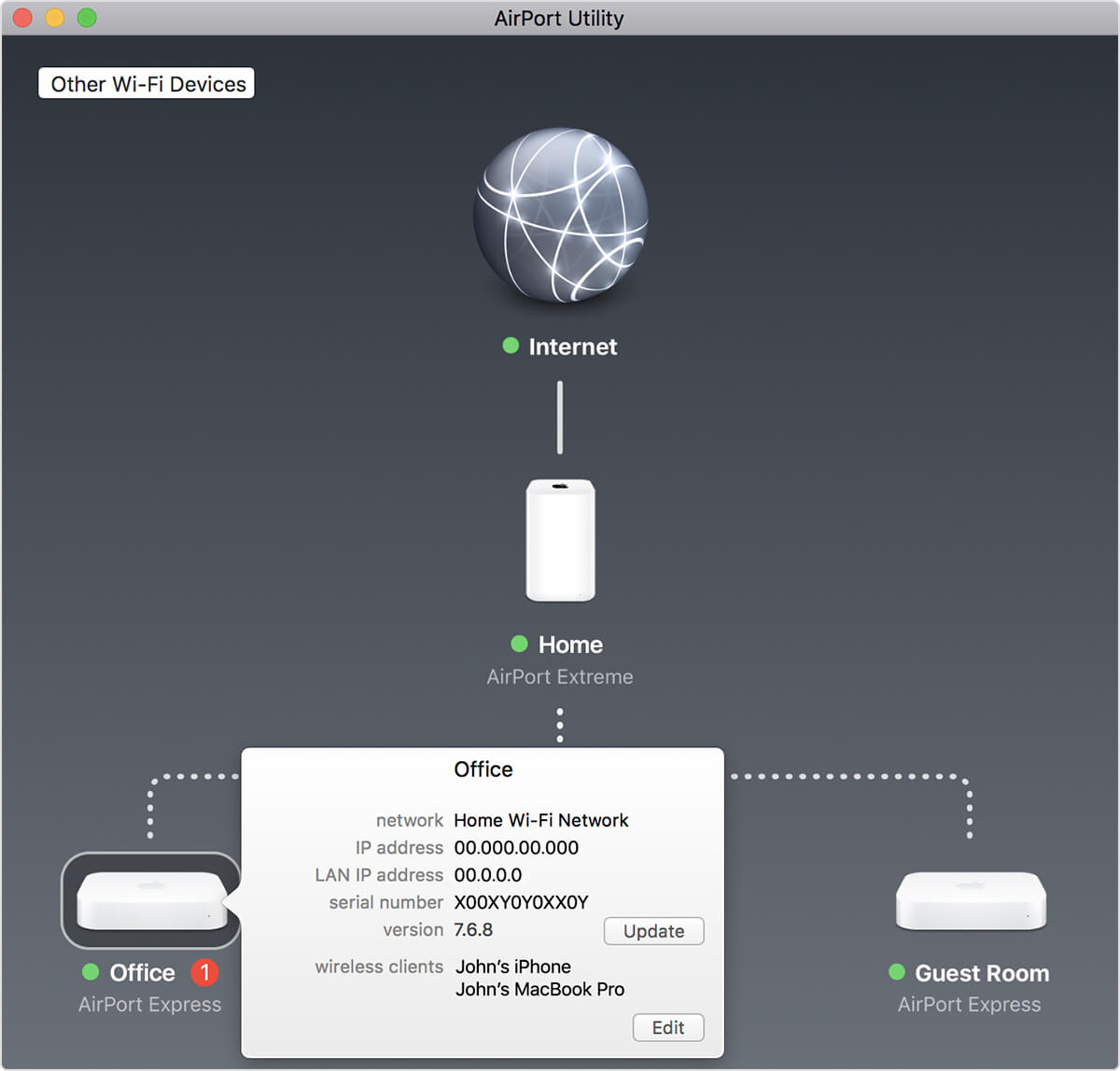Select the Guest Room AirPort Express icon
This screenshot has width=1120, height=1071.
[971, 900]
